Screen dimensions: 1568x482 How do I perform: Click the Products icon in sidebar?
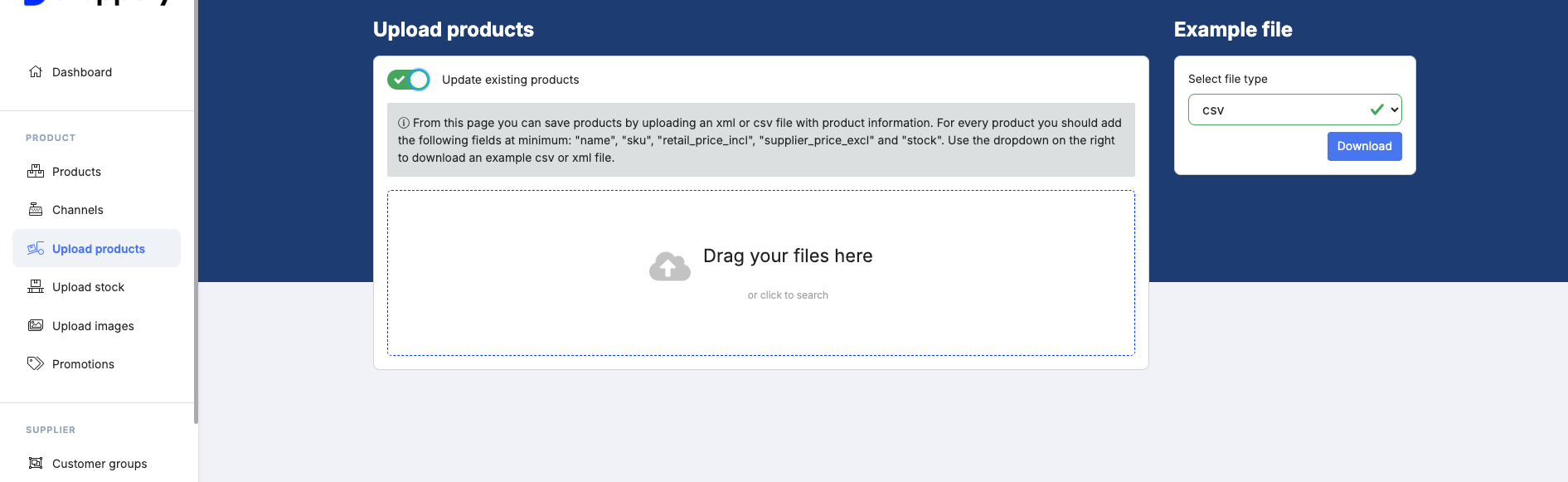(36, 171)
